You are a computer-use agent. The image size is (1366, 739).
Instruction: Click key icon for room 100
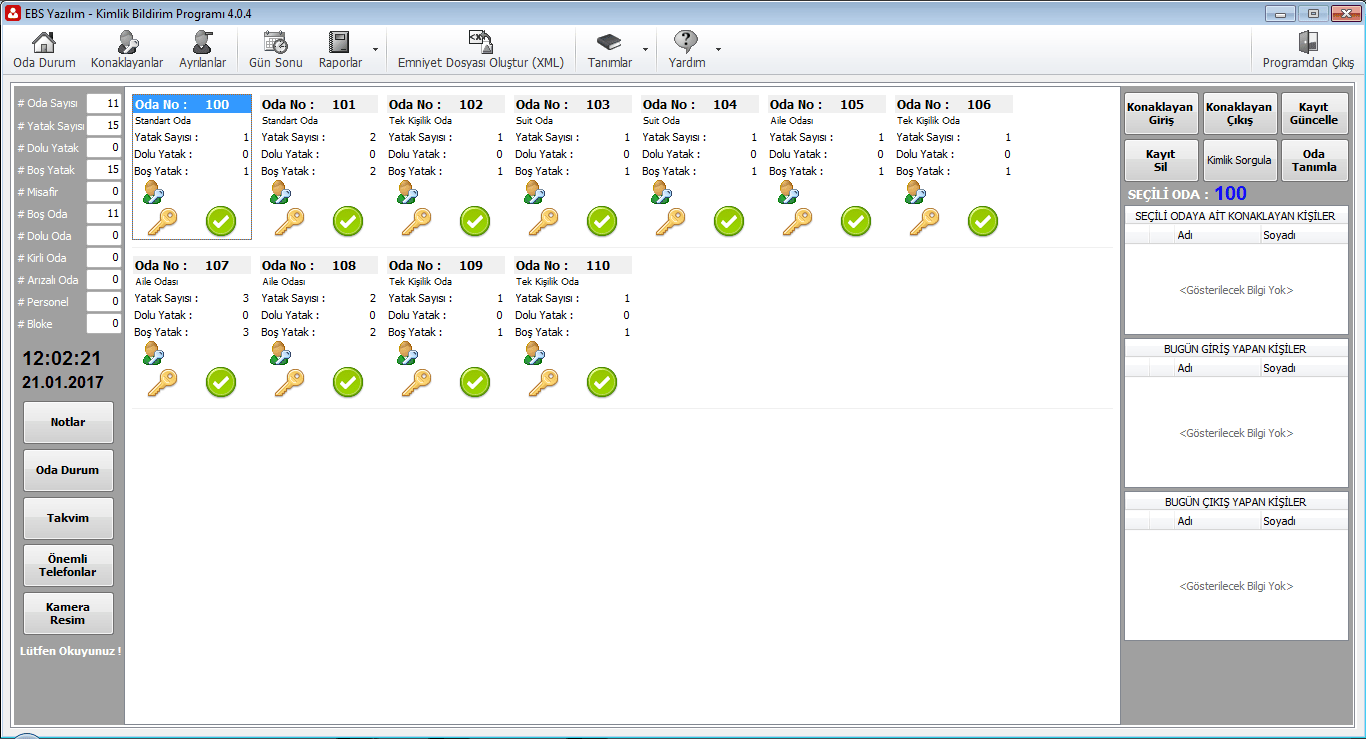pyautogui.click(x=161, y=221)
